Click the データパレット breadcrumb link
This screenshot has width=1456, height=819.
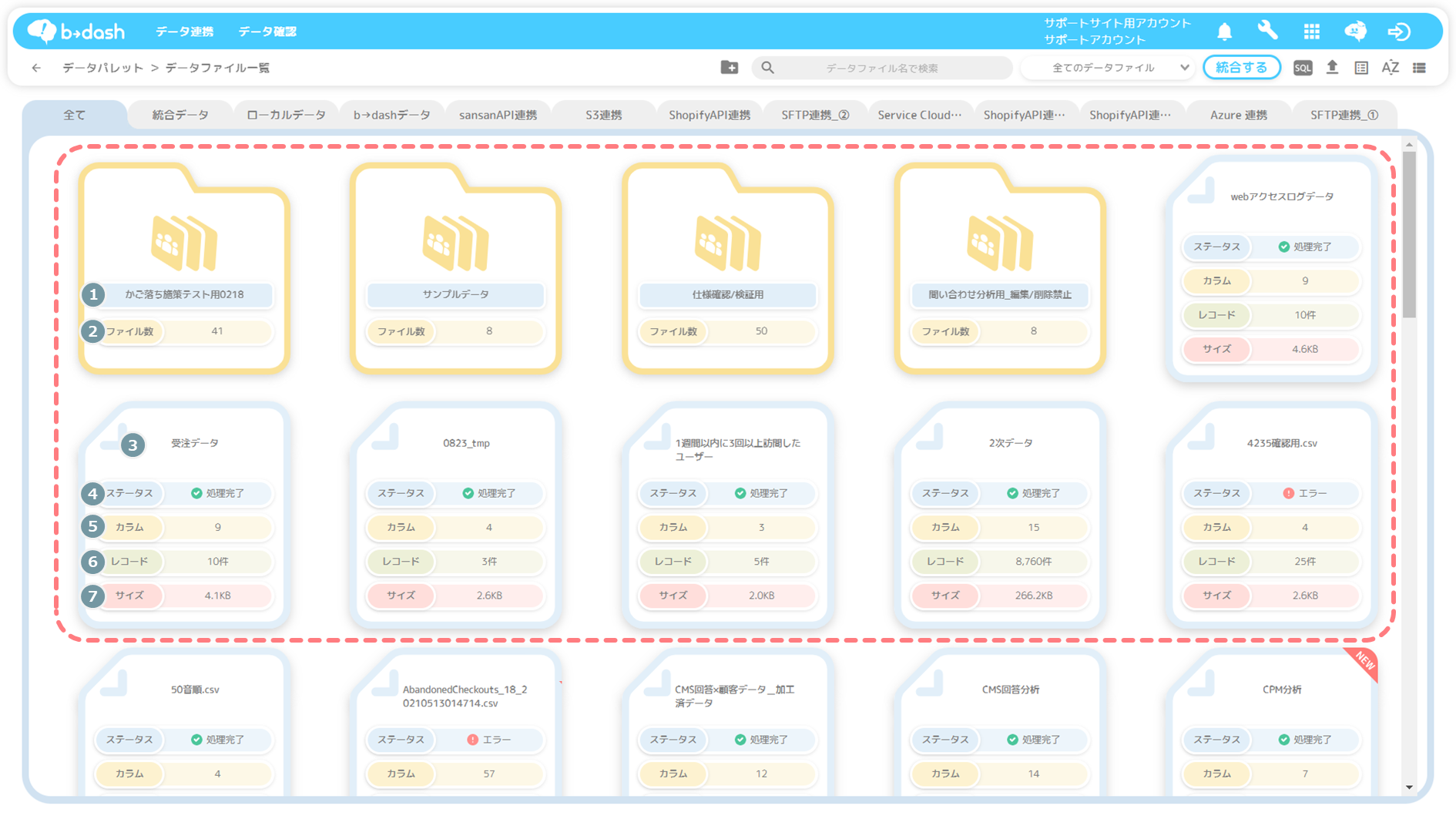(x=102, y=68)
